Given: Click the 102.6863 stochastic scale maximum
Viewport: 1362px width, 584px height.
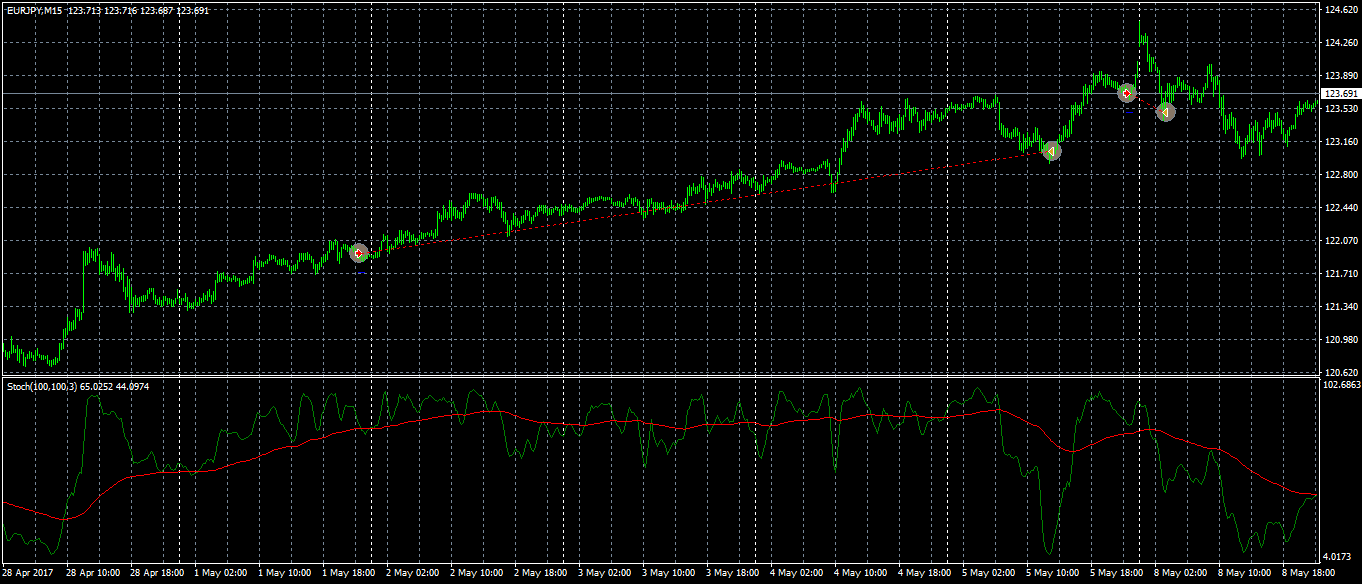Looking at the screenshot, I should pos(1342,385).
